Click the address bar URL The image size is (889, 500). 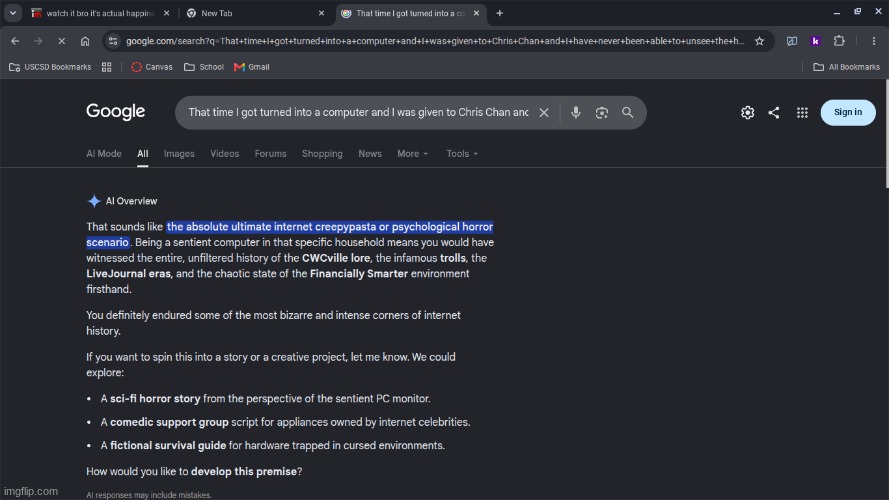click(435, 41)
